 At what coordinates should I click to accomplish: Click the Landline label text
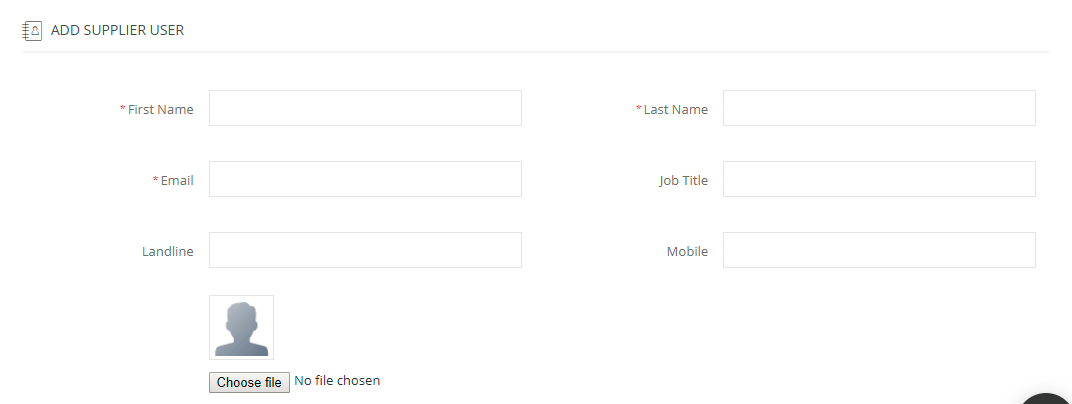tap(168, 252)
